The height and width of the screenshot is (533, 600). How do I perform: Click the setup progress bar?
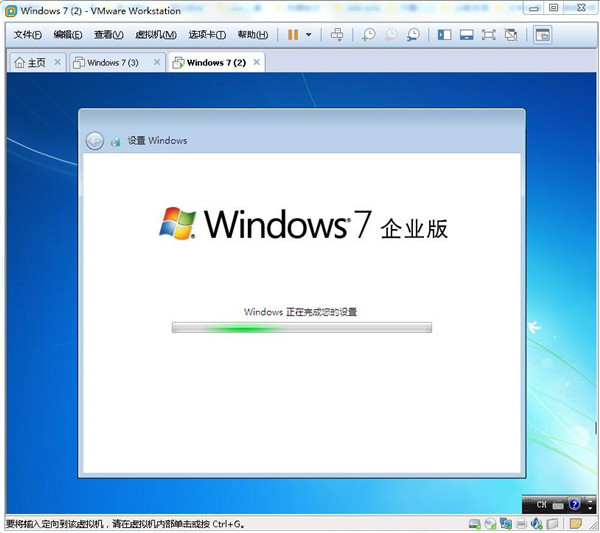tap(302, 328)
